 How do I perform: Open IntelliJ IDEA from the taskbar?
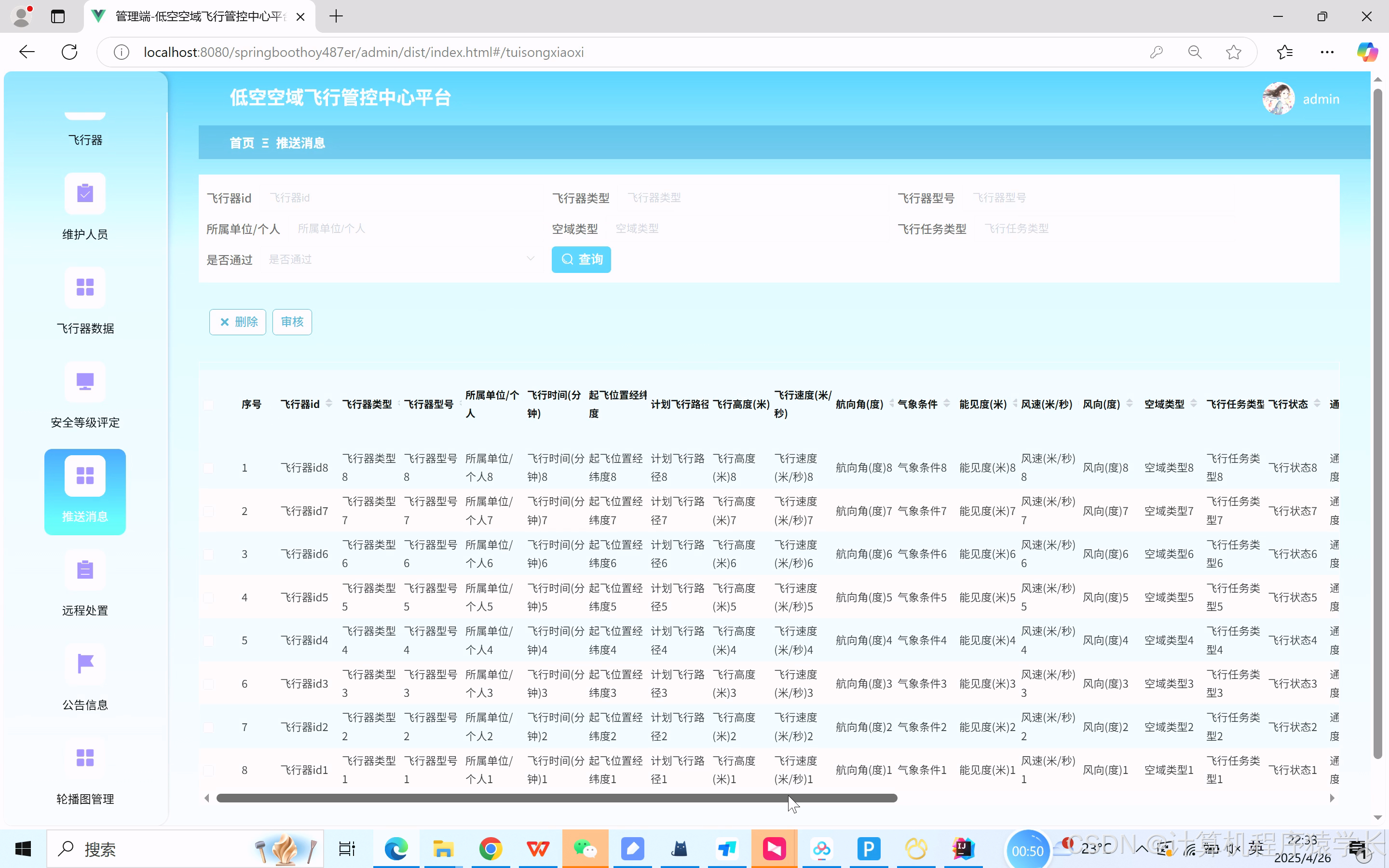[x=963, y=849]
